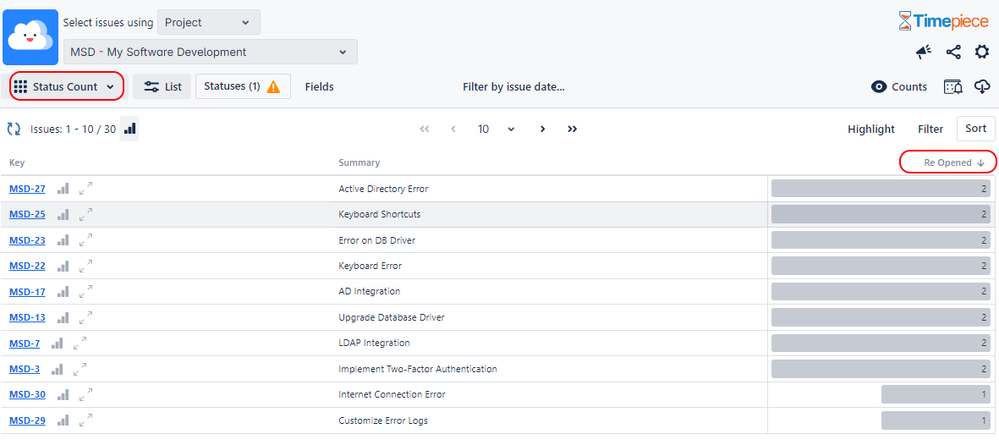Click the Sort button
This screenshot has height=440, width=999.
coord(975,129)
